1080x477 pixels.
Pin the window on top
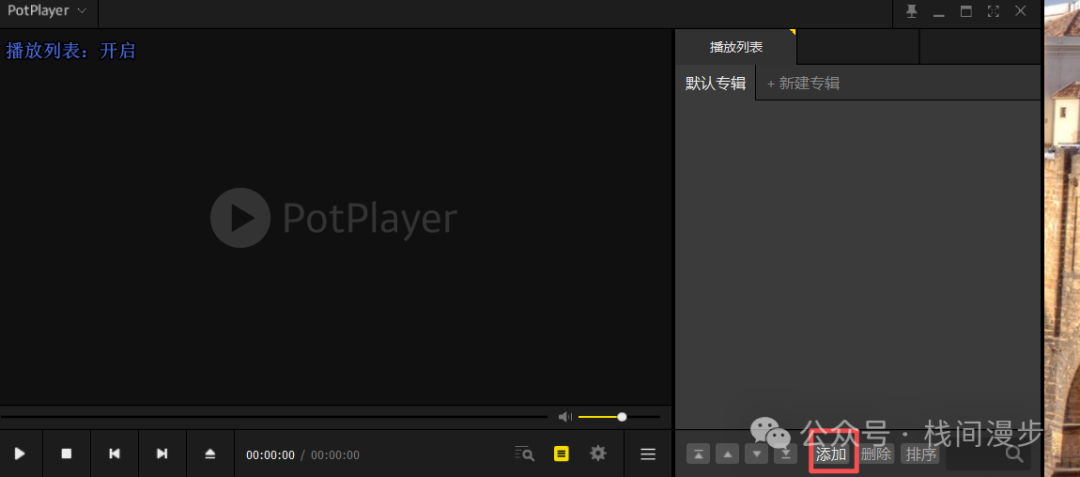pos(912,11)
